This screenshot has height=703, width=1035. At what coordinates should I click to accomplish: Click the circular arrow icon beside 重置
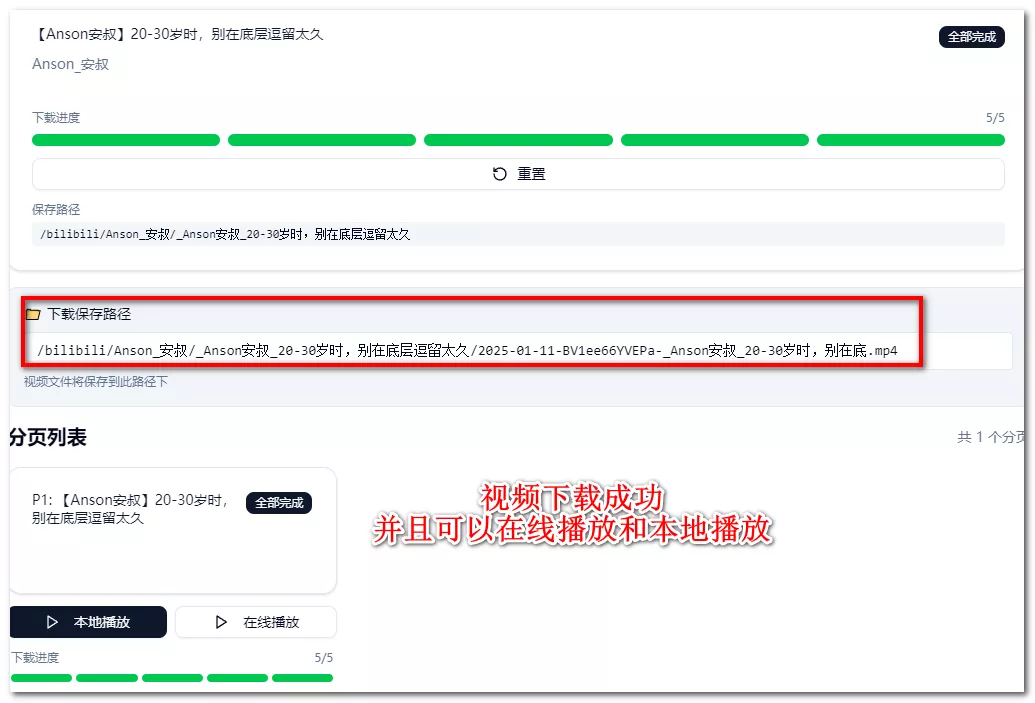coord(500,174)
